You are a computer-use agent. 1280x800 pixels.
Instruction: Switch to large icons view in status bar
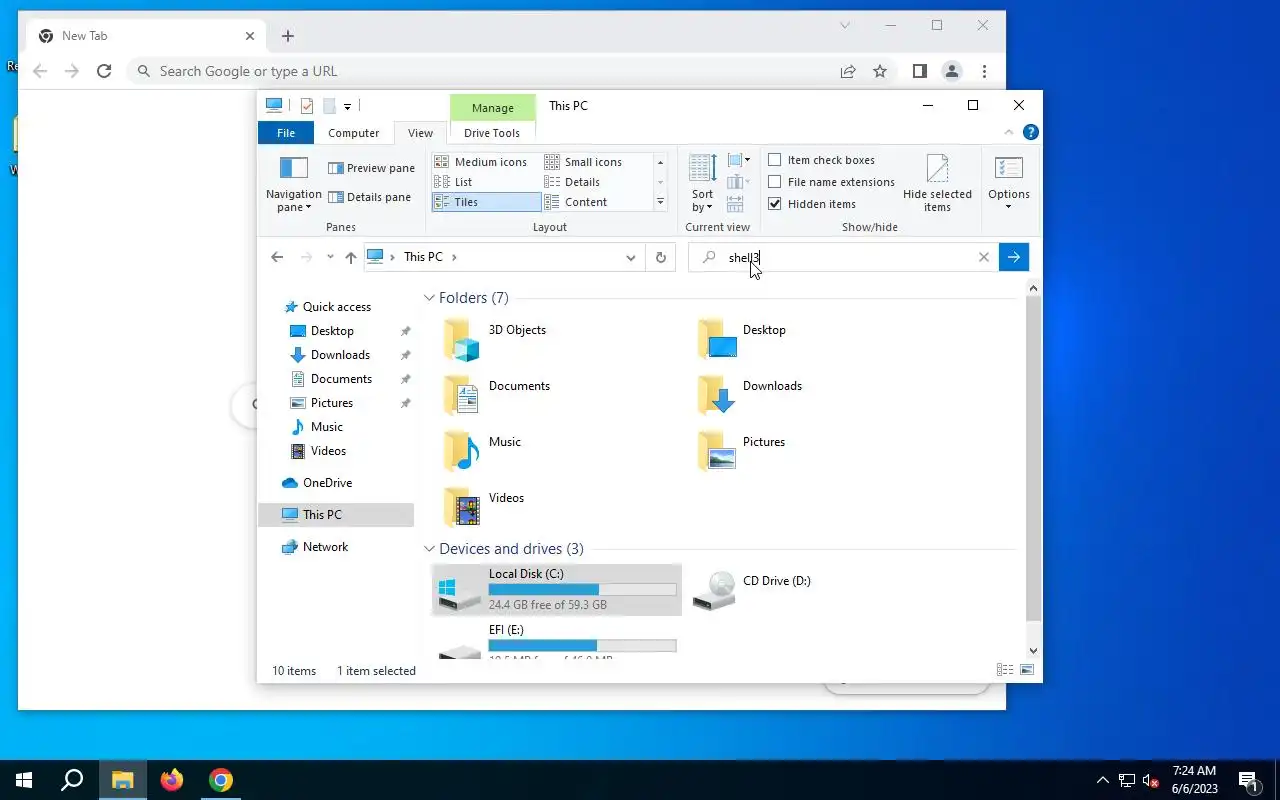click(1026, 670)
